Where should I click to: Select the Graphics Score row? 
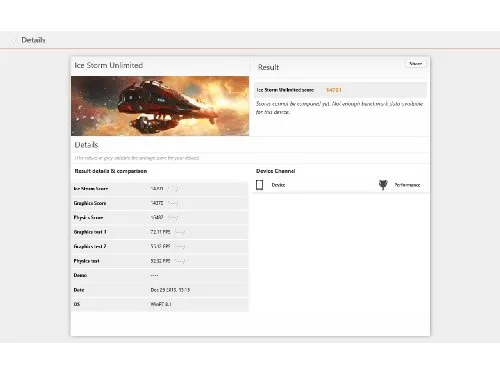click(160, 203)
